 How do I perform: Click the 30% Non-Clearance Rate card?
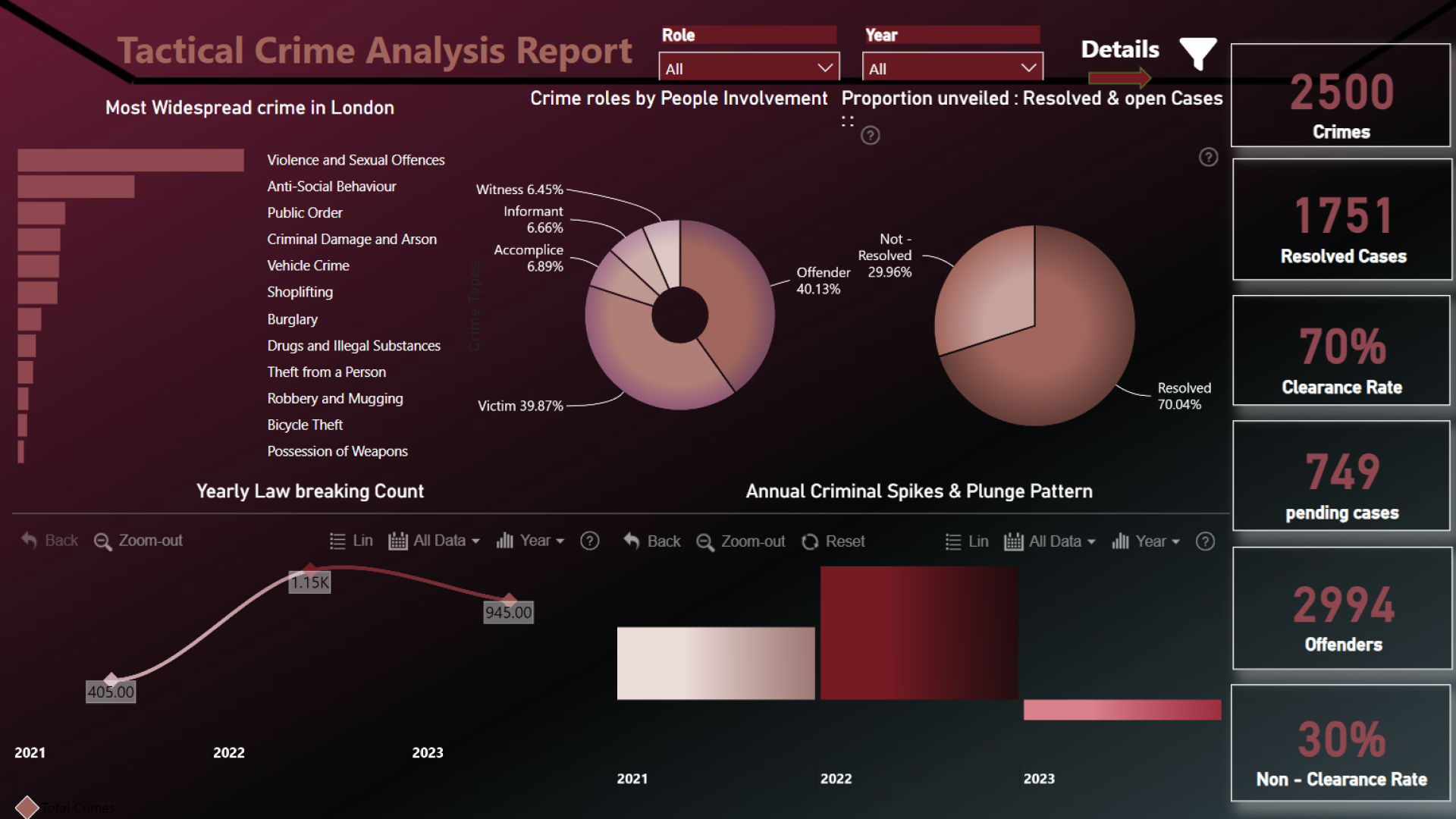tap(1341, 743)
